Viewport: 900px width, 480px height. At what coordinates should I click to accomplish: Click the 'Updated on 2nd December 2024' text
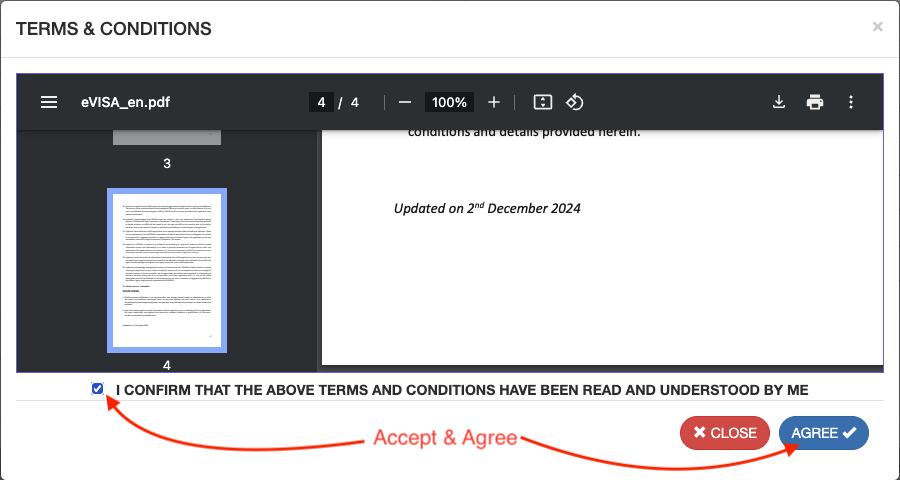pos(487,208)
